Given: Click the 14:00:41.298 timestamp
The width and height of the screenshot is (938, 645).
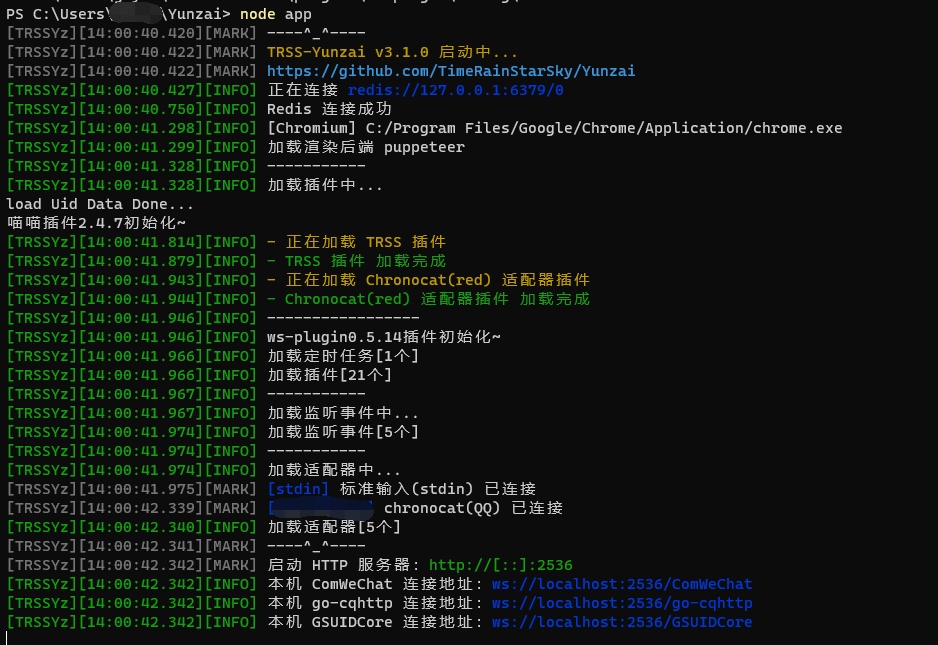Looking at the screenshot, I should [x=141, y=129].
